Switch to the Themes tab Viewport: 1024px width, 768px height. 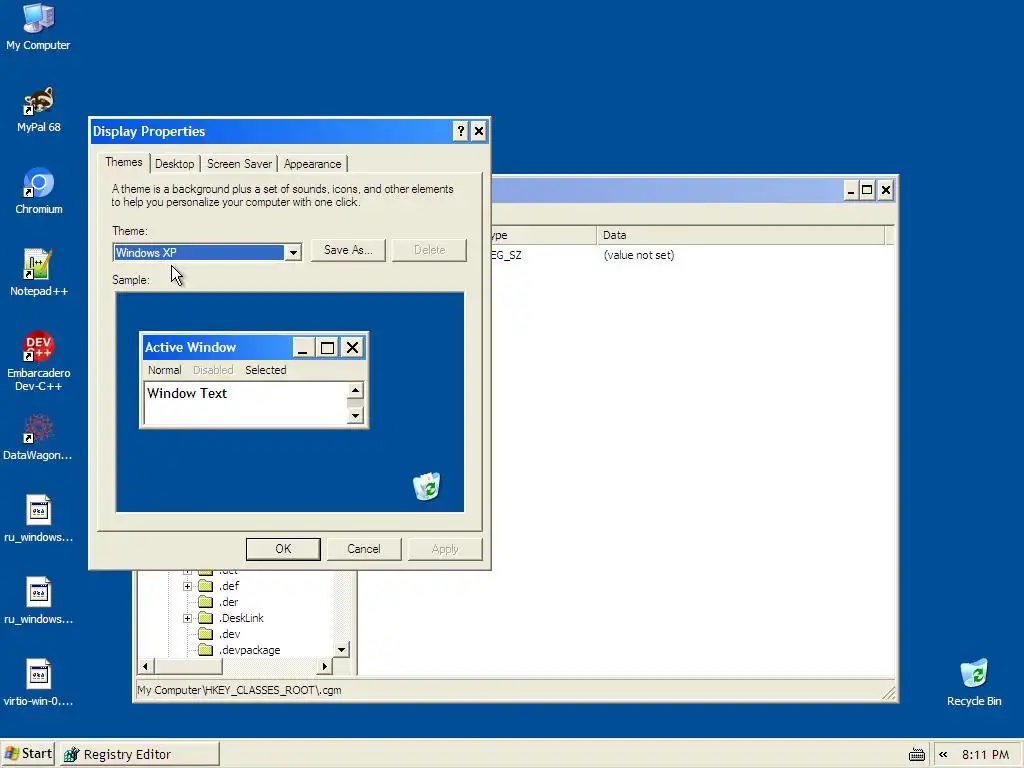[x=123, y=162]
